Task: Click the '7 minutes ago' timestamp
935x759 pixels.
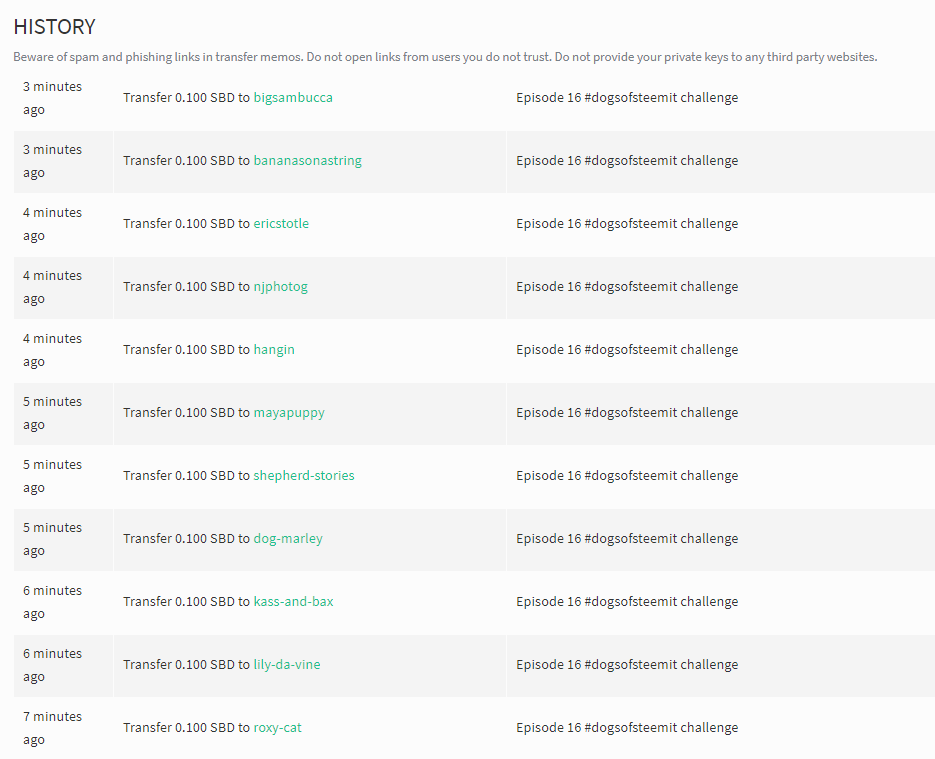Action: (52, 728)
